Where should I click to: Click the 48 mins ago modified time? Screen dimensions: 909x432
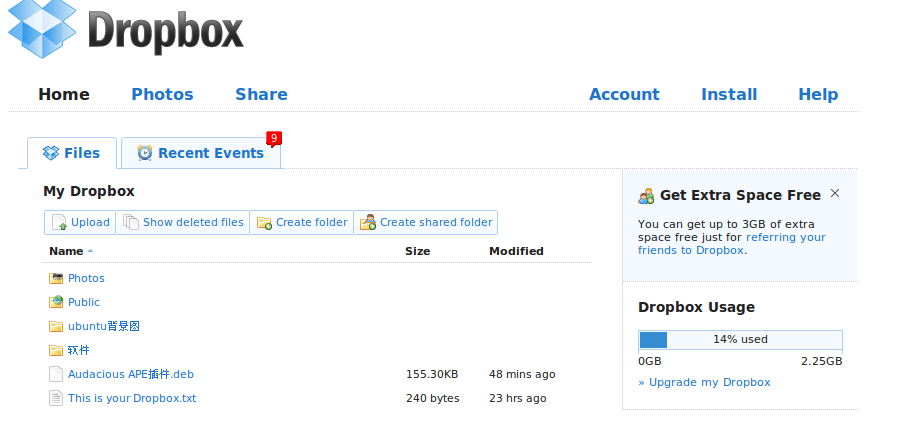pos(522,374)
